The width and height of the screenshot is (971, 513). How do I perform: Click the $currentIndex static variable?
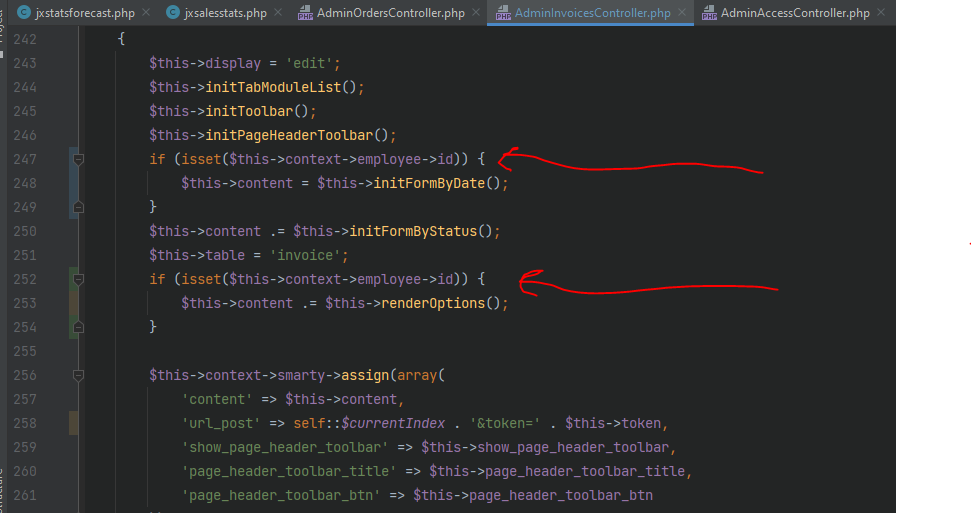tap(393, 424)
